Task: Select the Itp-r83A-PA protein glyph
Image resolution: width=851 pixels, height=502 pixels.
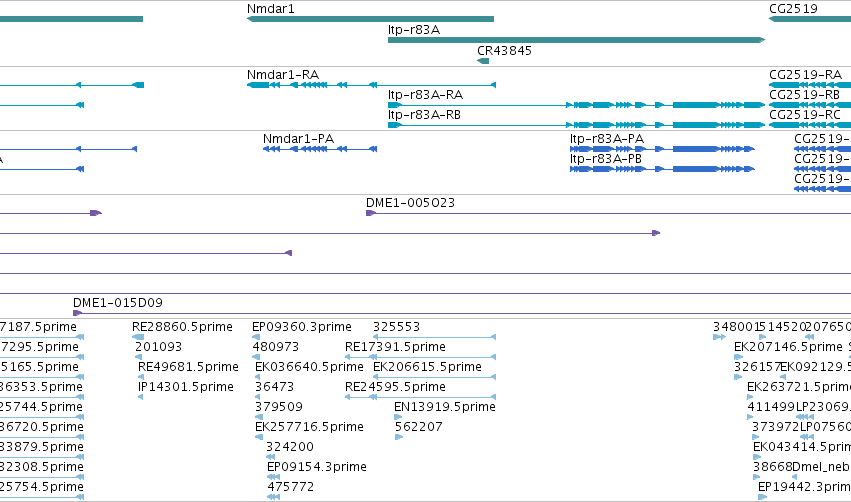Action: click(x=662, y=149)
